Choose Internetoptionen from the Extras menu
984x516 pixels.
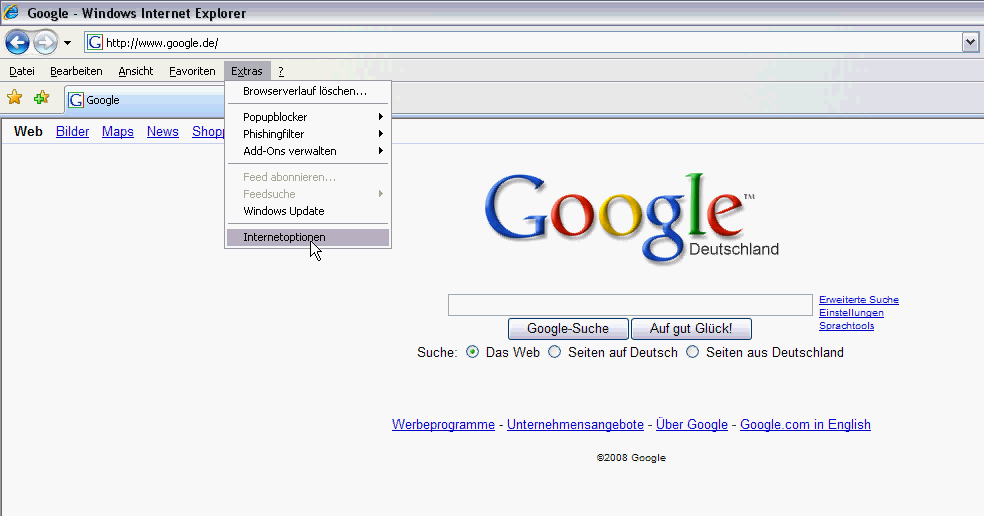pyautogui.click(x=284, y=237)
